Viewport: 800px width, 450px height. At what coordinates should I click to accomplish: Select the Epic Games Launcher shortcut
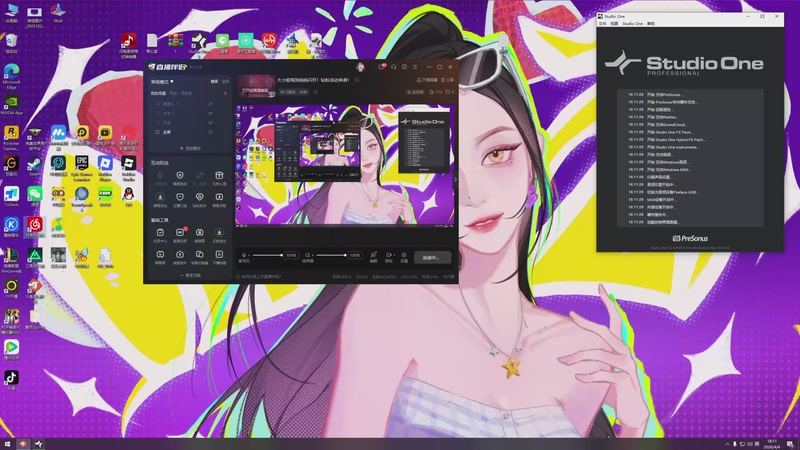point(82,168)
